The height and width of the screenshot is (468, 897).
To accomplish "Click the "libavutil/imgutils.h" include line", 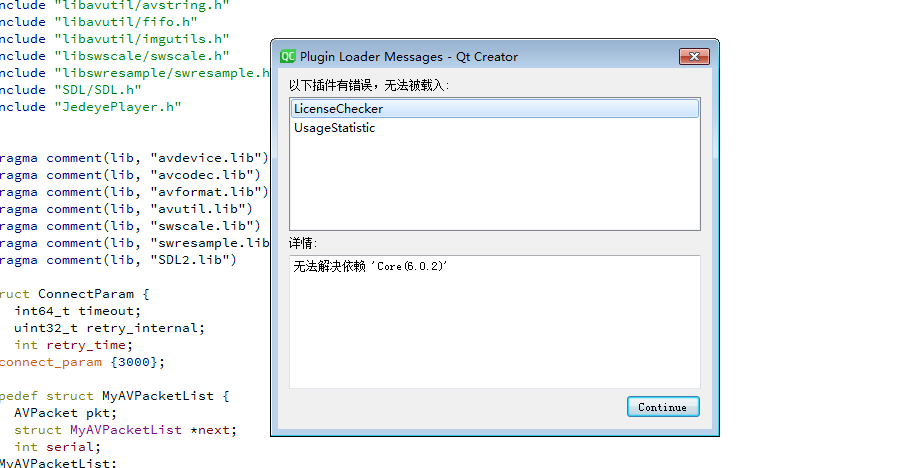I will point(114,39).
